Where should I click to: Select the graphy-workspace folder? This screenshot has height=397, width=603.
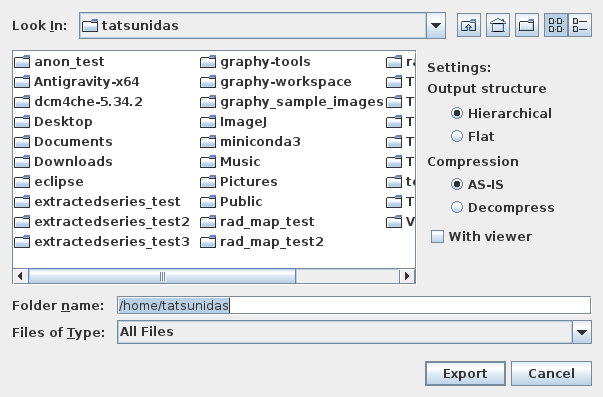click(276, 82)
